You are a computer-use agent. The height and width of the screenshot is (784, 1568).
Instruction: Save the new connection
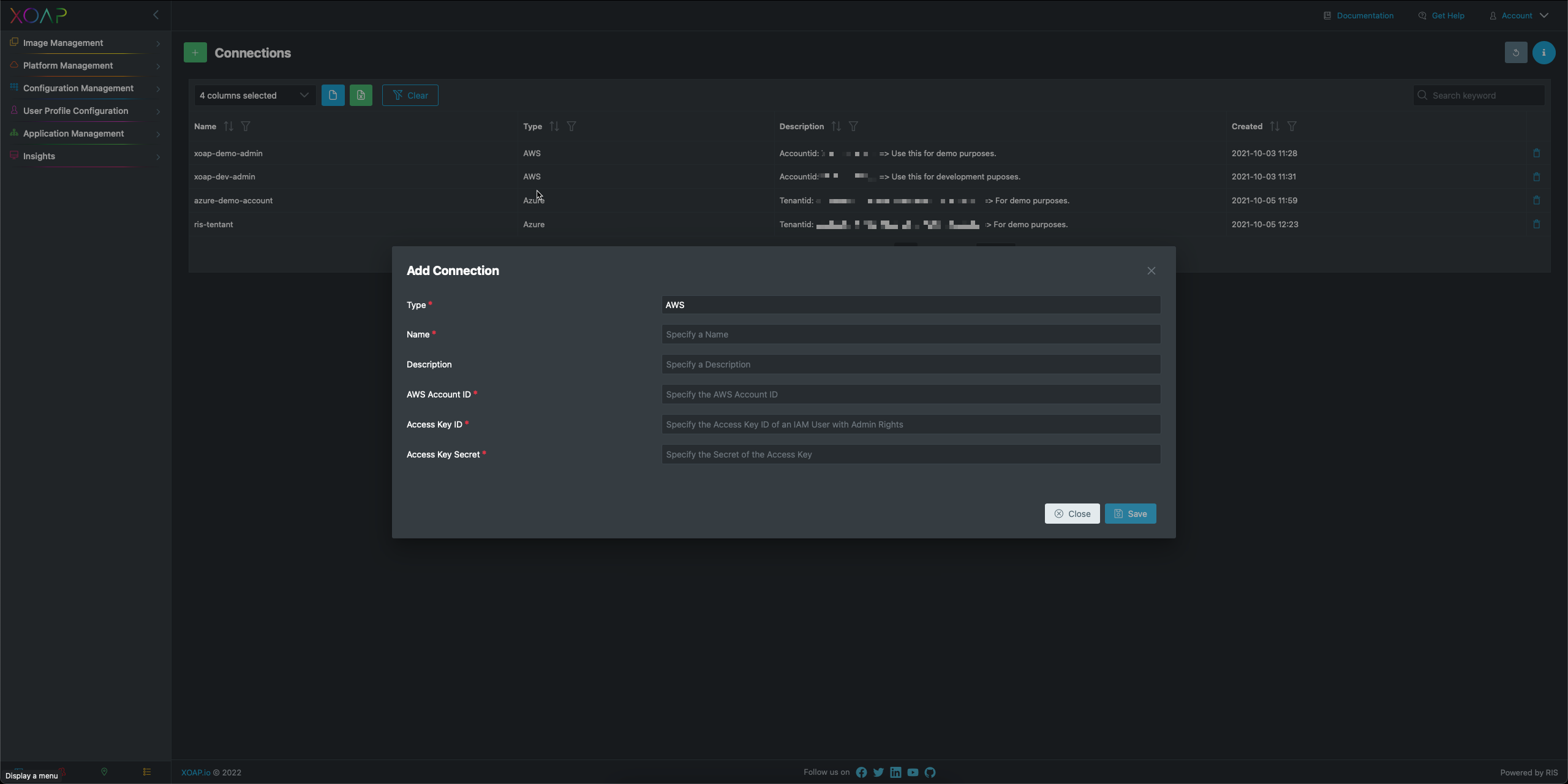(1131, 514)
